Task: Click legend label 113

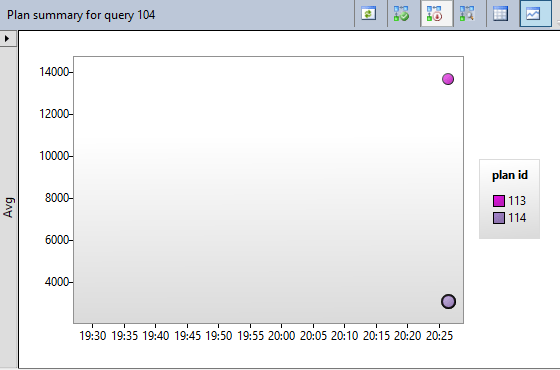Action: pyautogui.click(x=517, y=201)
